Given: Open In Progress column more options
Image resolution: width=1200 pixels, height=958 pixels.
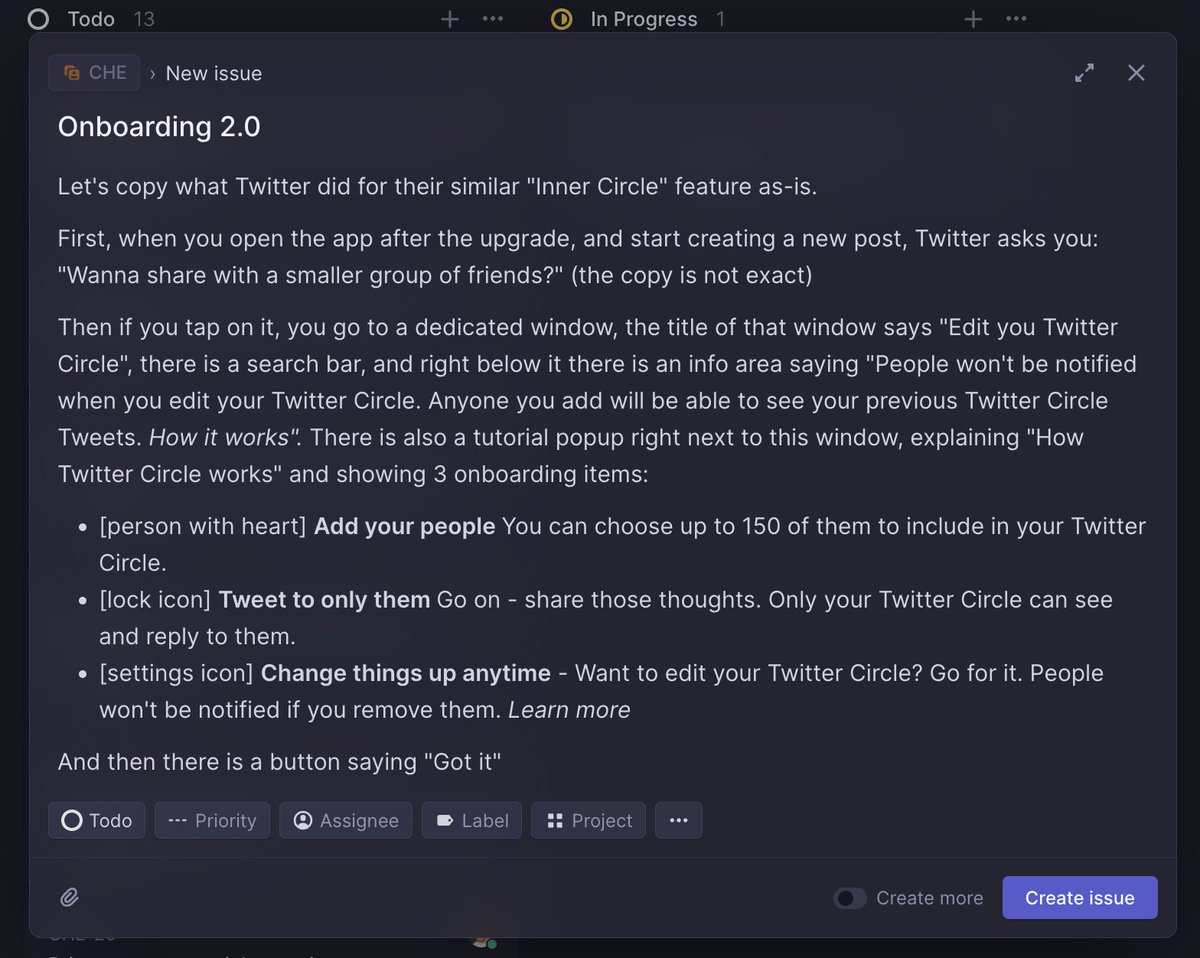Looking at the screenshot, I should point(1016,19).
